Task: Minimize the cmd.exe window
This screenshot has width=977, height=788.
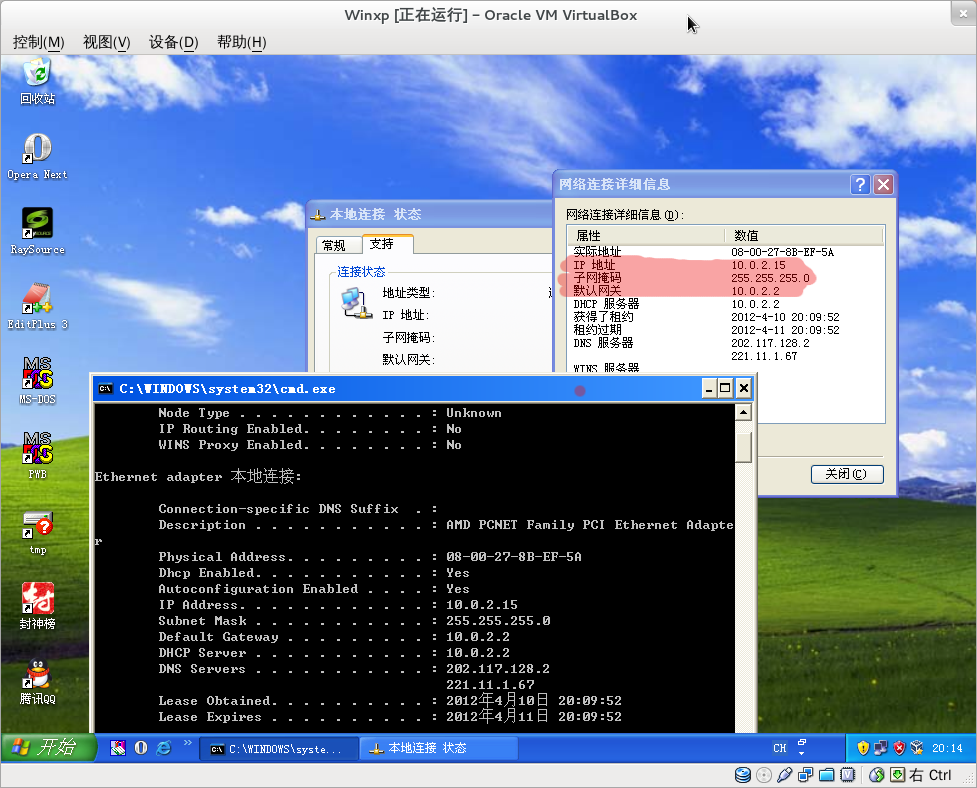Action: click(x=709, y=389)
